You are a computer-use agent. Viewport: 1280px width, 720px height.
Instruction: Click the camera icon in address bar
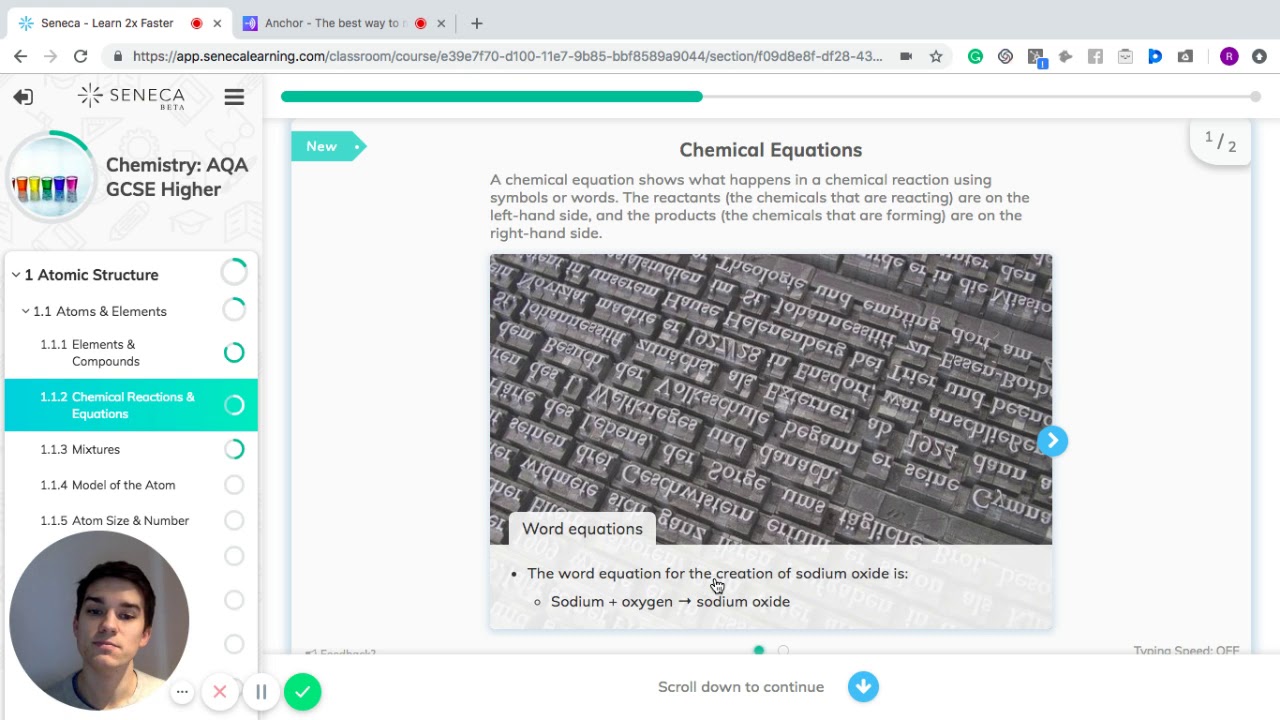click(x=906, y=57)
